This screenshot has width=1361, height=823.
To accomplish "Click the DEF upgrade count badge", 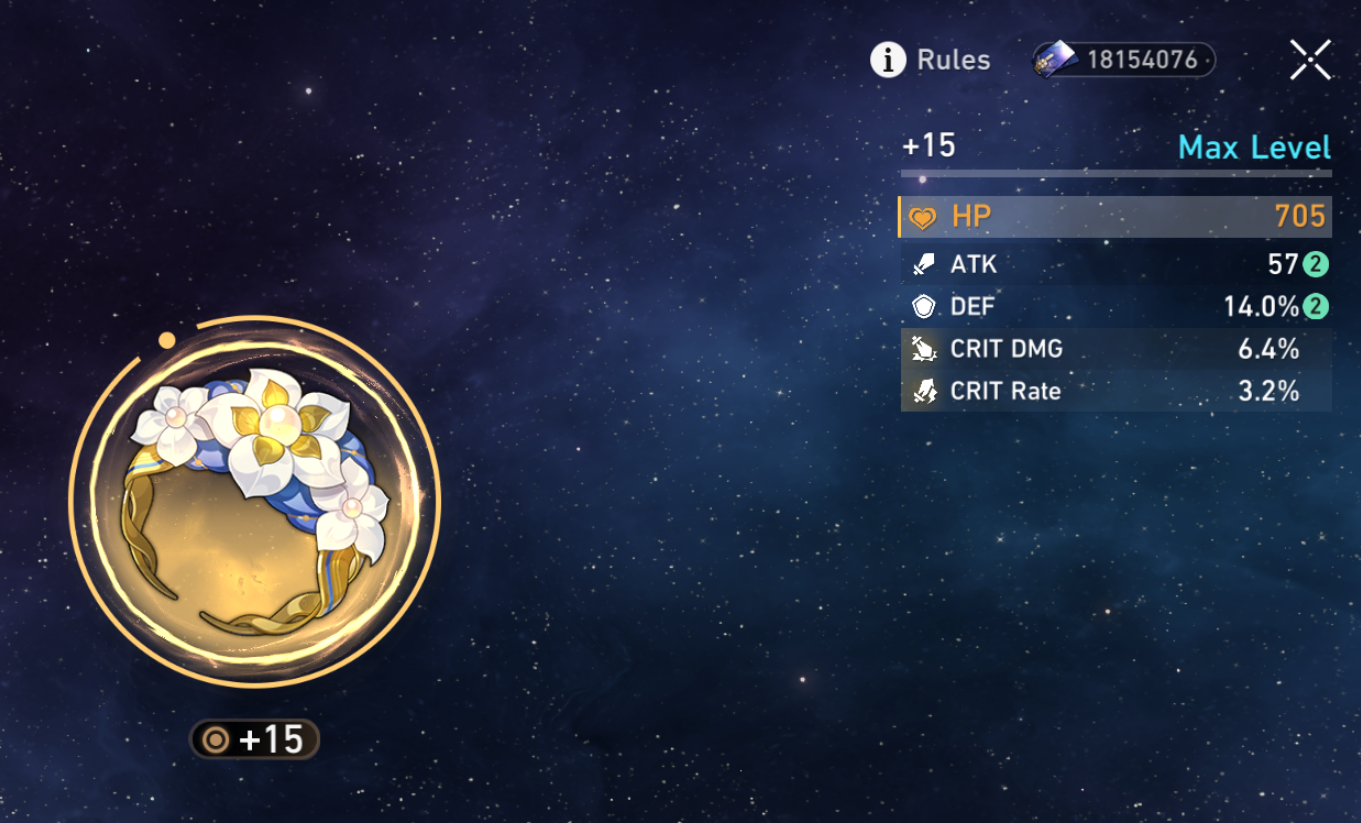I will coord(1316,306).
